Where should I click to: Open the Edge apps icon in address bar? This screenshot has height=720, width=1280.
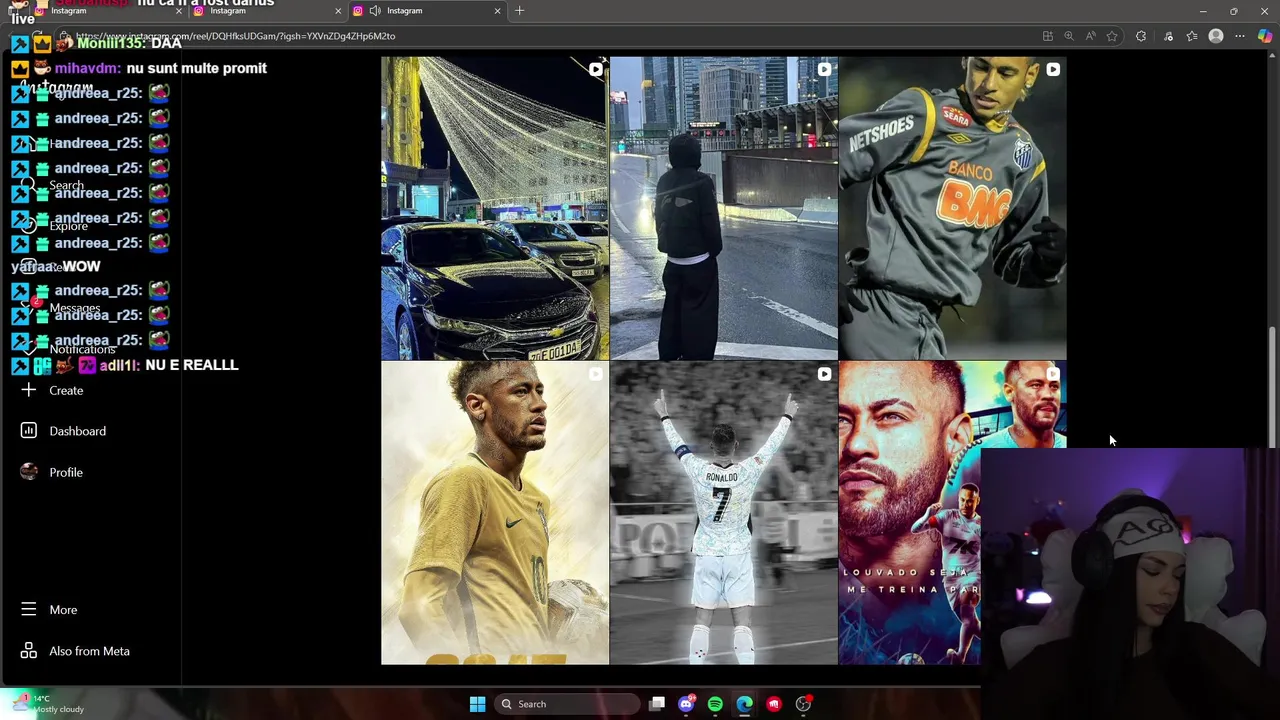(x=1047, y=36)
